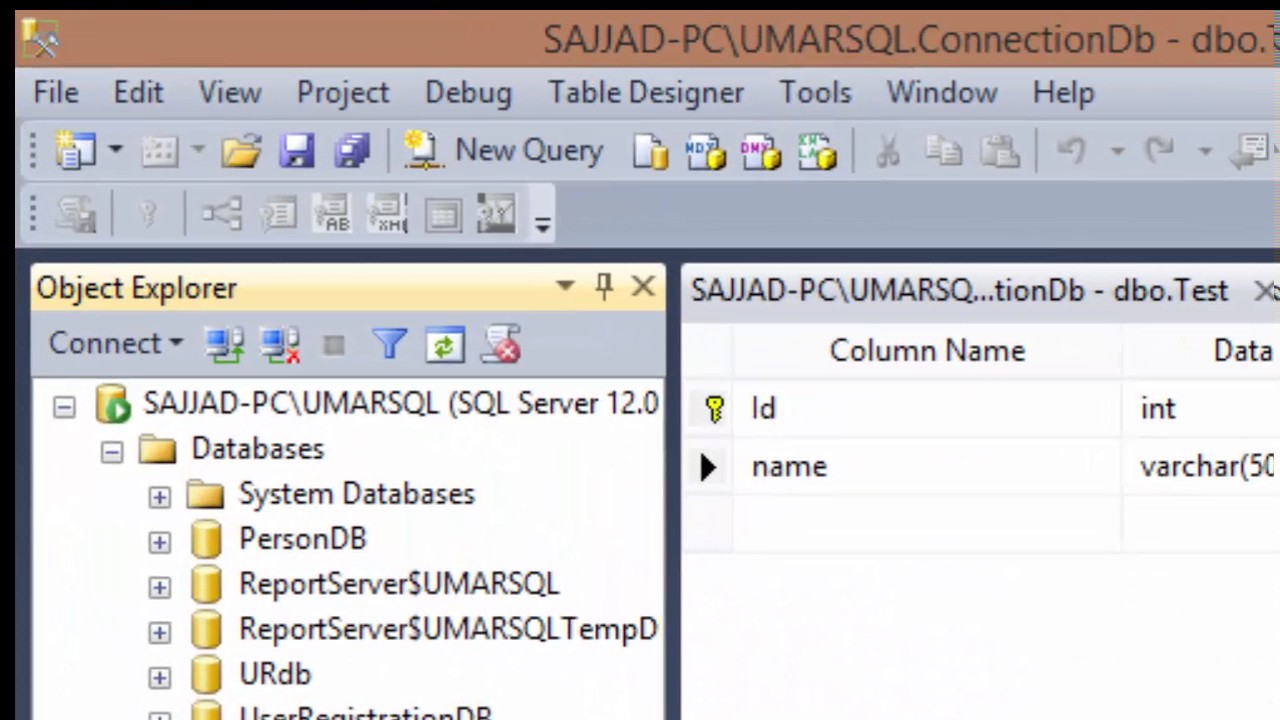Click the Column Name header

(927, 351)
